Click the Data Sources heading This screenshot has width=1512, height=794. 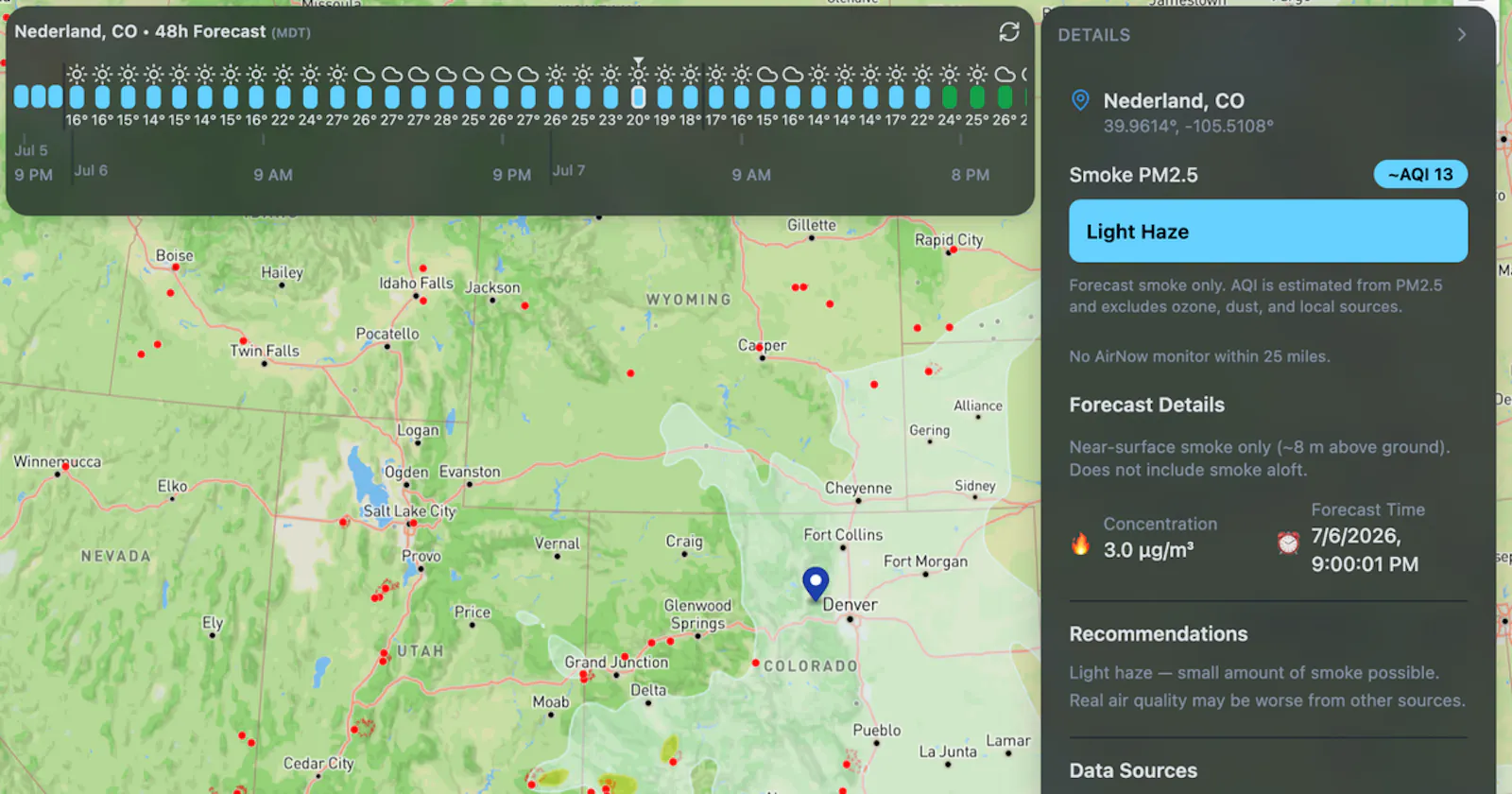pos(1133,770)
